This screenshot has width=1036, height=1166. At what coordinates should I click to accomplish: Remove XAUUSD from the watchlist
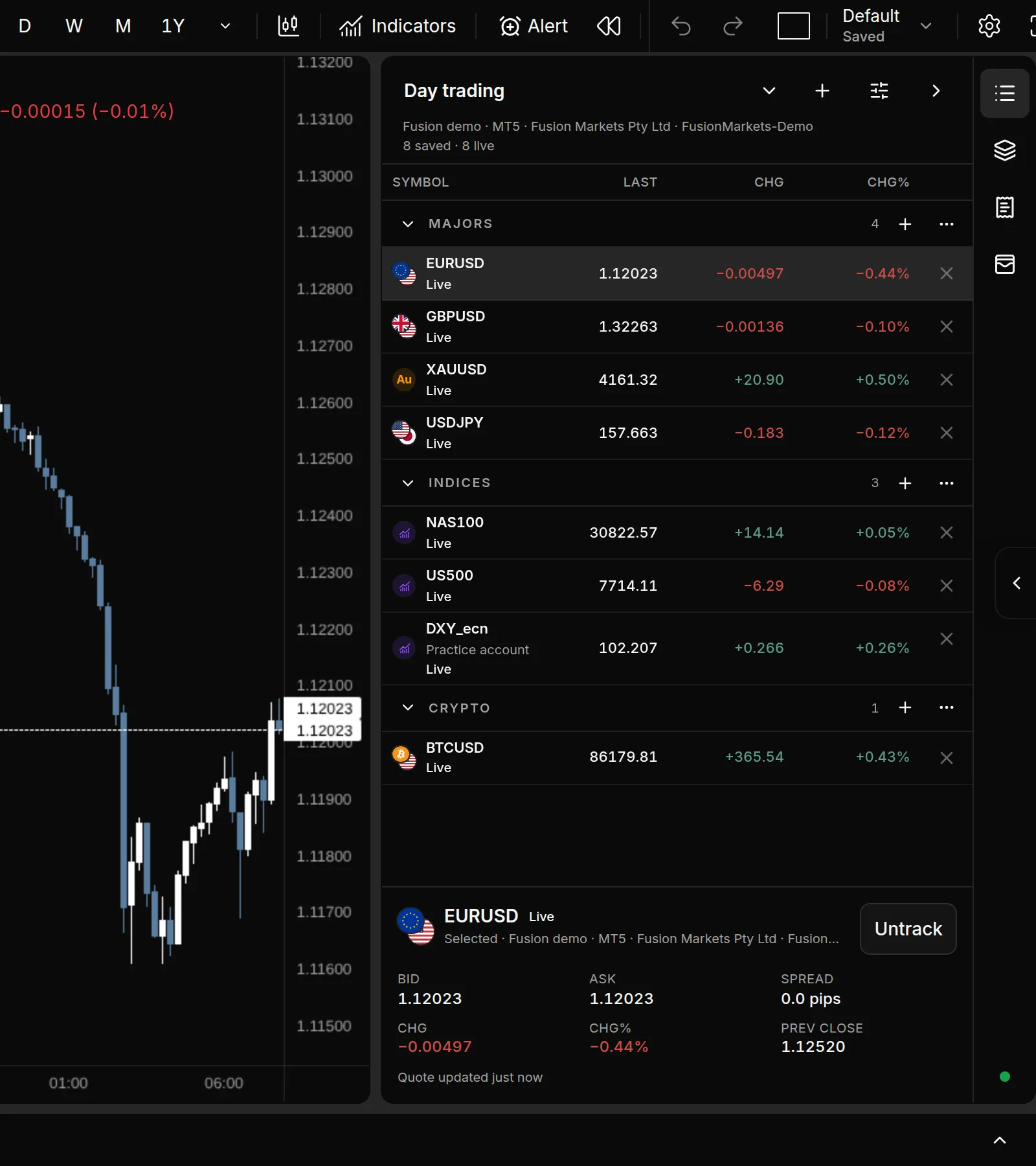point(946,380)
